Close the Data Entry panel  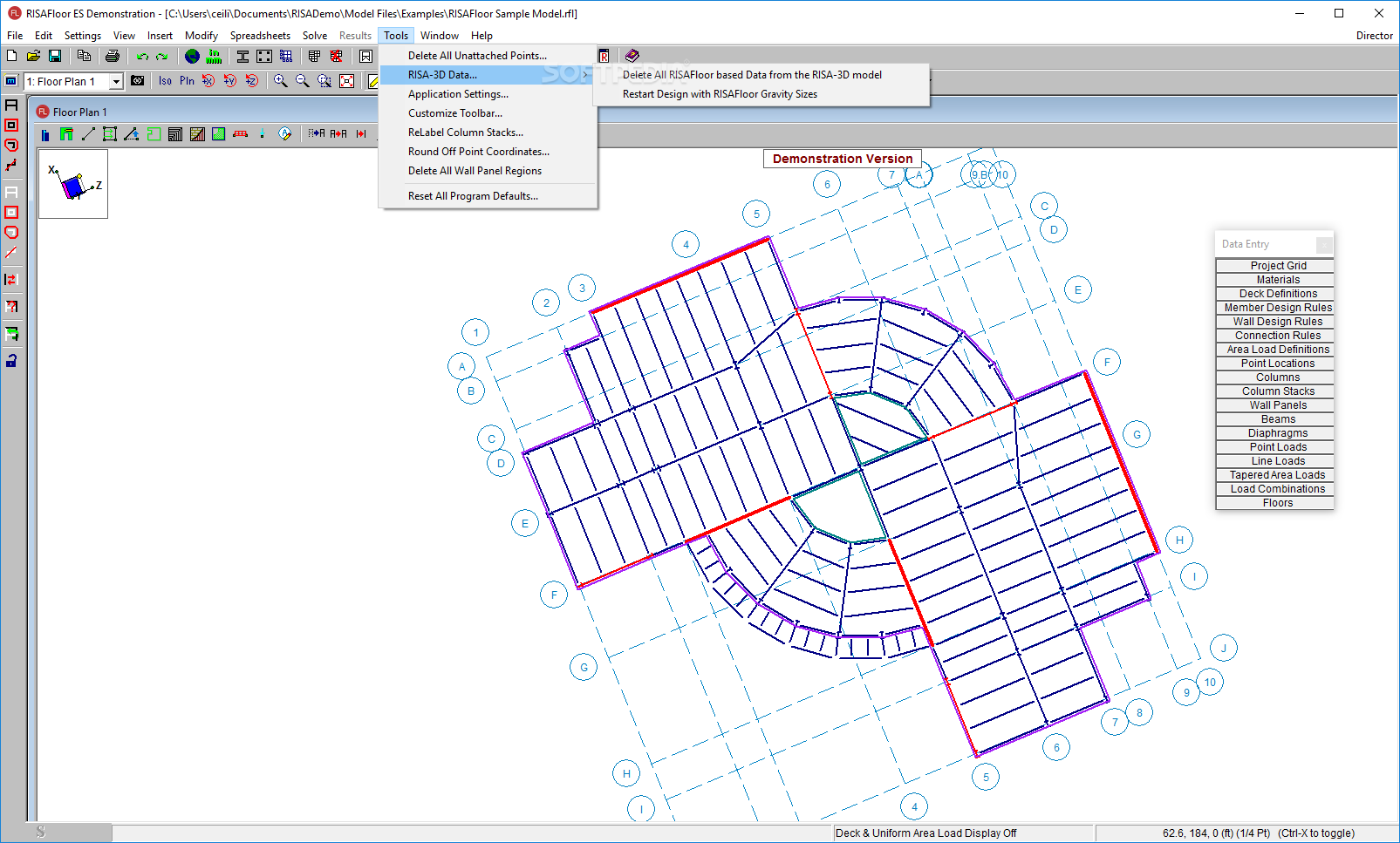pos(1324,245)
